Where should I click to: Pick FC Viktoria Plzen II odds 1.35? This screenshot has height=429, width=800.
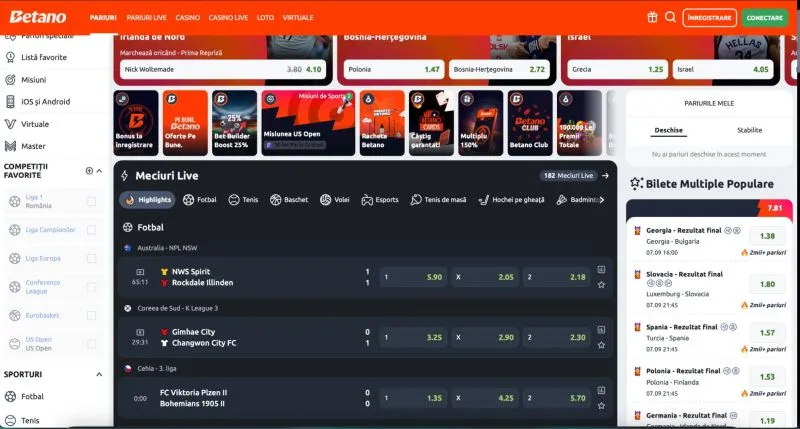[x=413, y=398]
